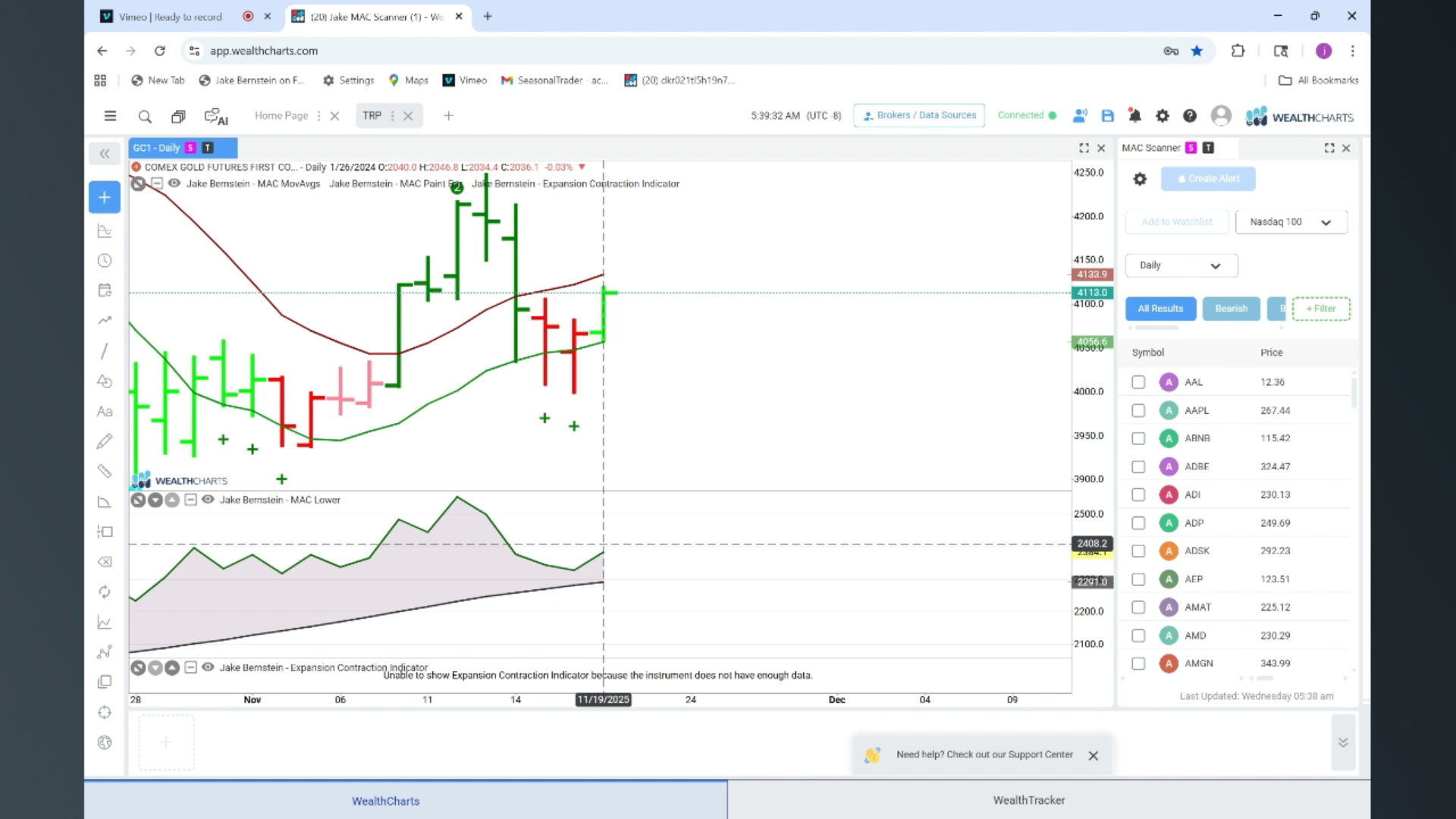The width and height of the screenshot is (1456, 819).
Task: Switch to the Home Page tab
Action: pyautogui.click(x=281, y=116)
